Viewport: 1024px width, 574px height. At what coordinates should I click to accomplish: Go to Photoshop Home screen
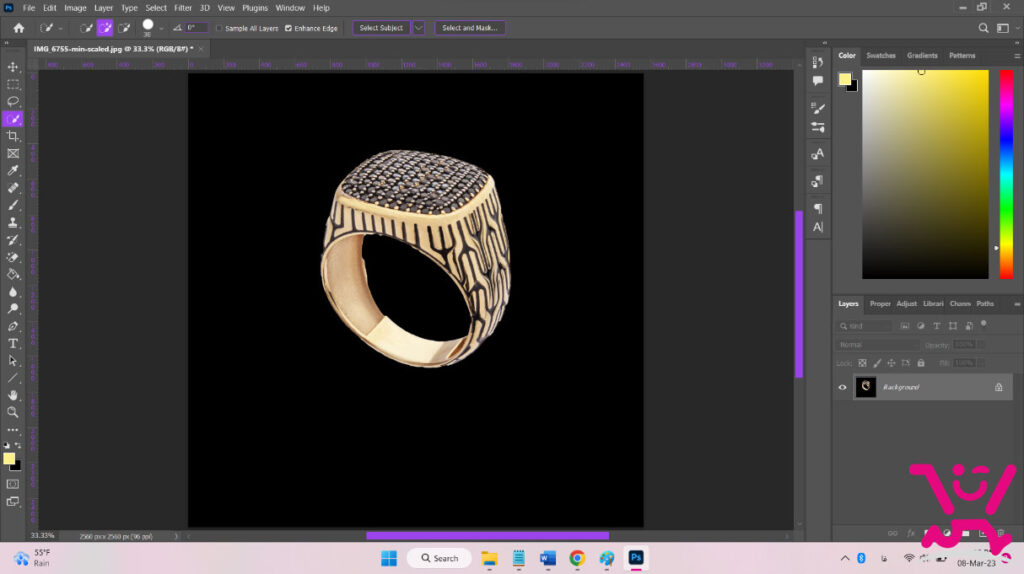tap(19, 28)
